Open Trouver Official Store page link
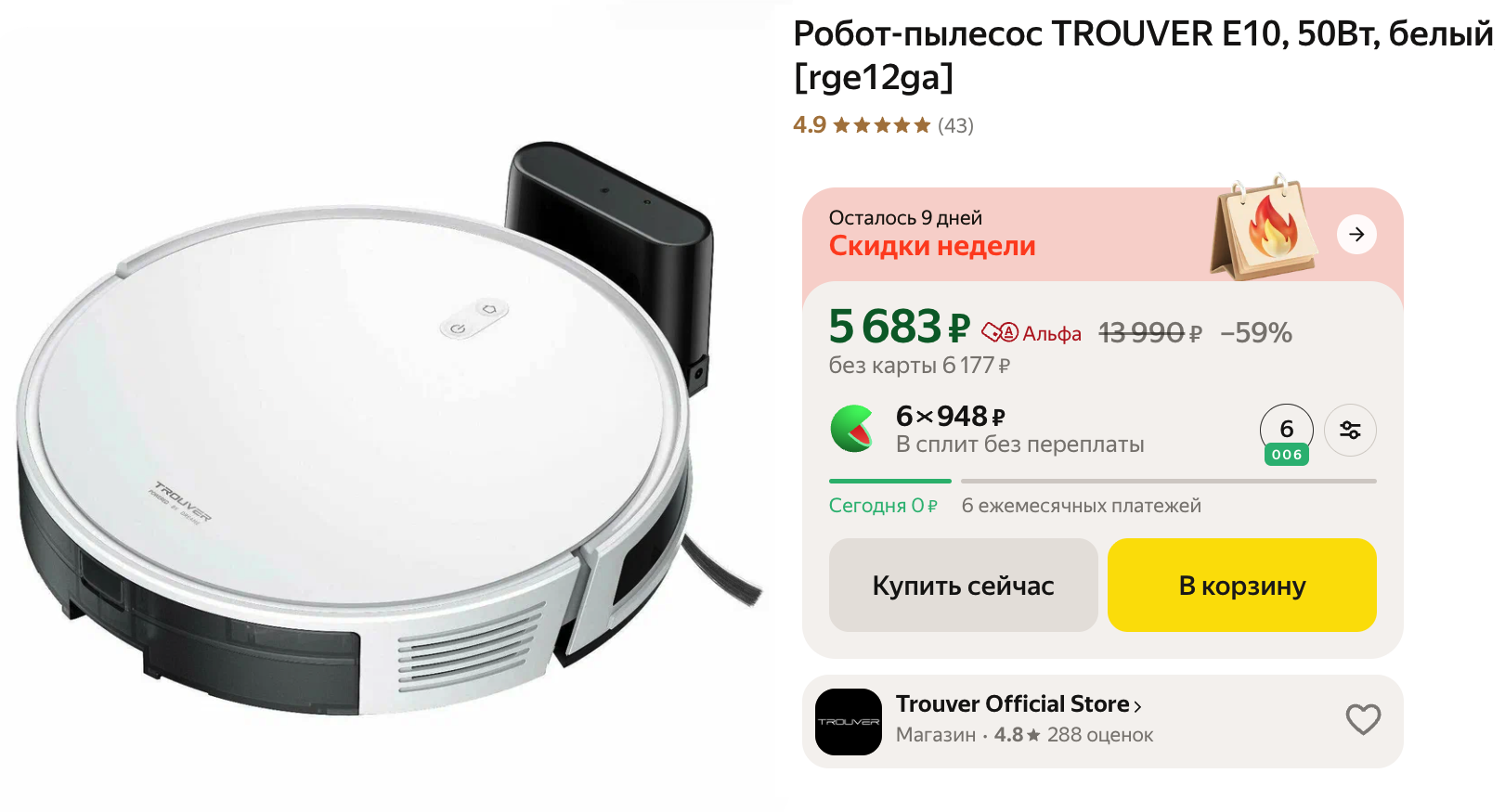This screenshot has width=1505, height=812. [1012, 704]
